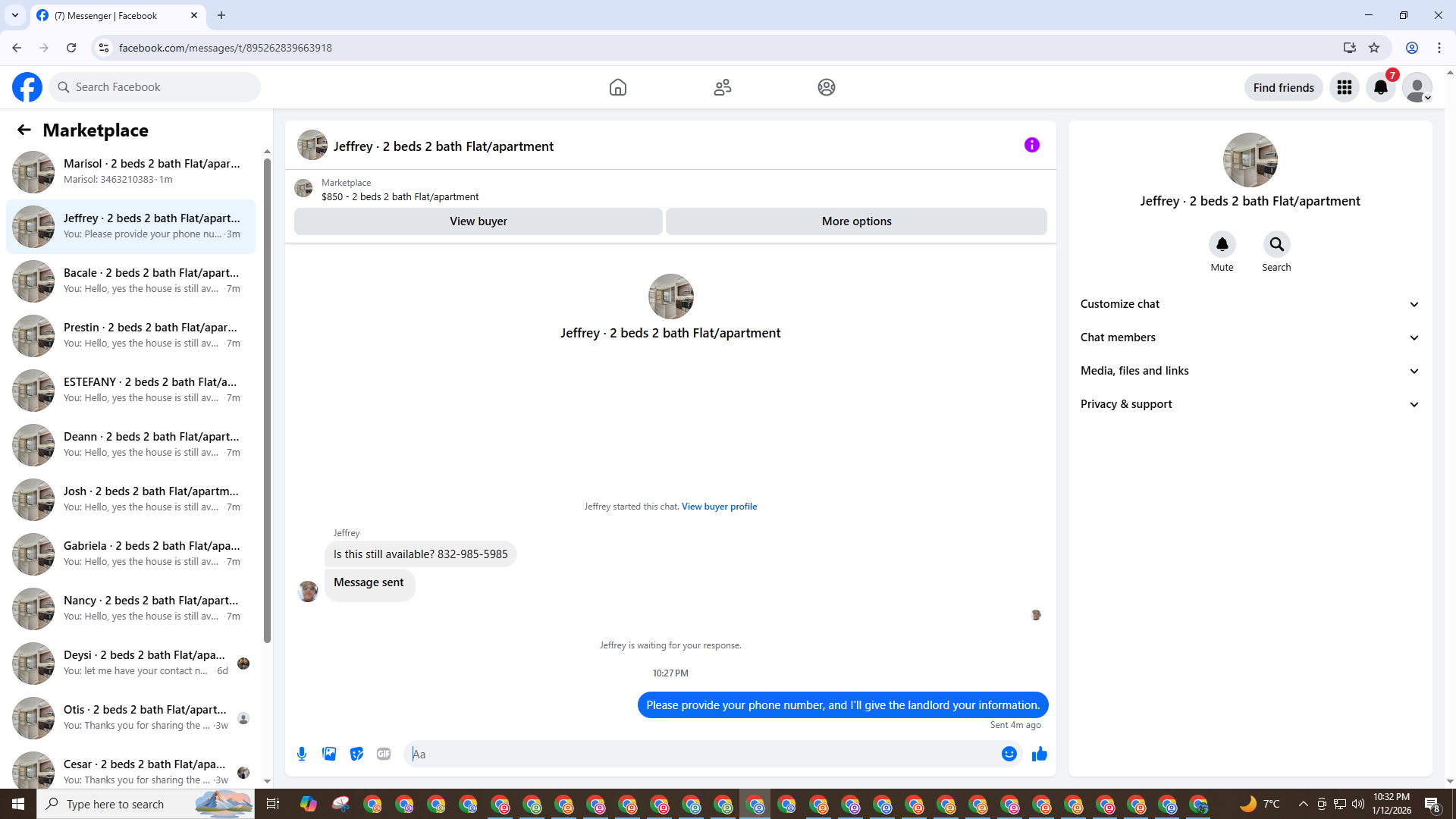Open the emoji picker in message box
The width and height of the screenshot is (1456, 819).
click(1009, 754)
